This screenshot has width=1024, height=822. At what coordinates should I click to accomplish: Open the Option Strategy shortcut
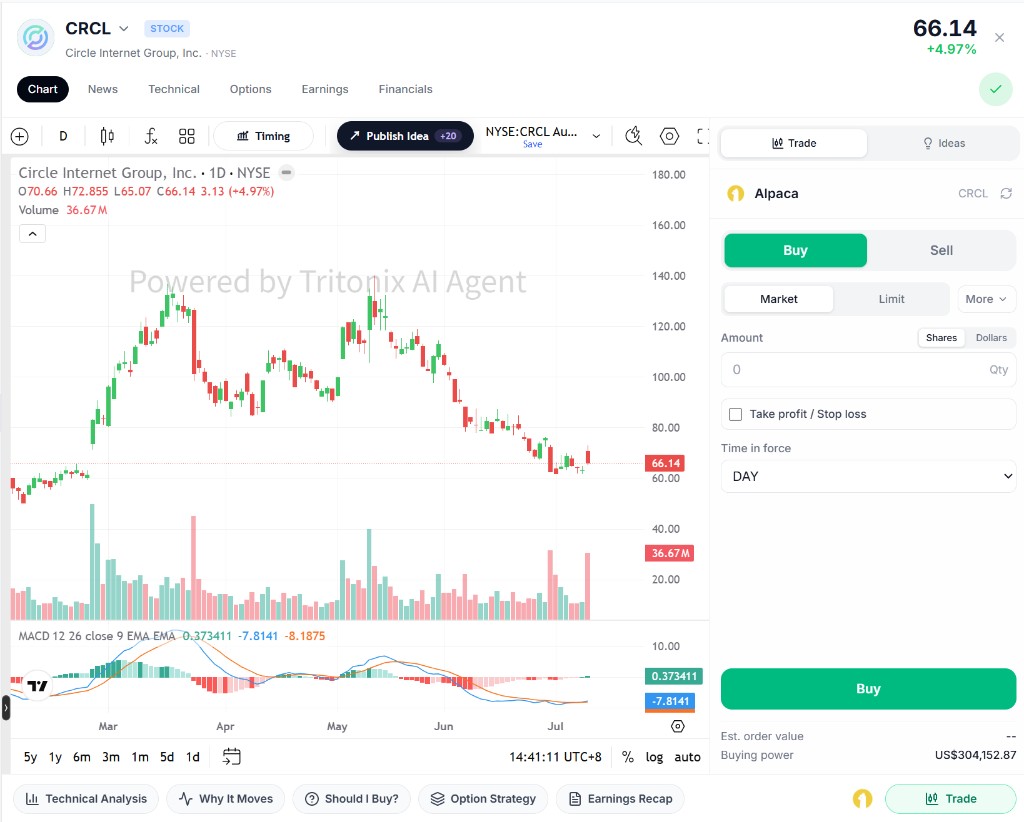[483, 798]
